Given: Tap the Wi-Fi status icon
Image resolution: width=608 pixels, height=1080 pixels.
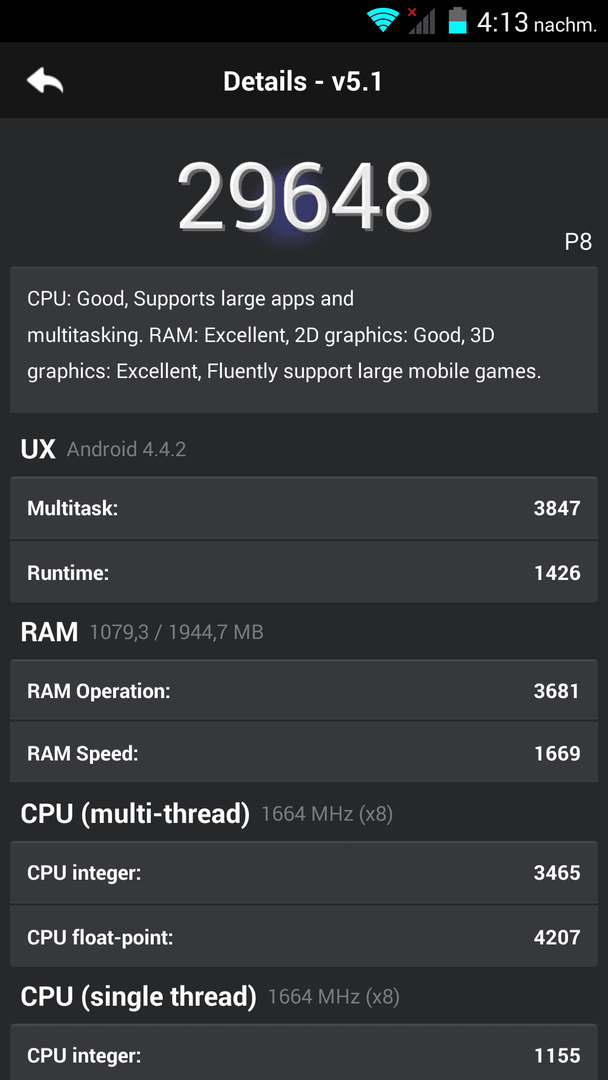Looking at the screenshot, I should [x=384, y=21].
